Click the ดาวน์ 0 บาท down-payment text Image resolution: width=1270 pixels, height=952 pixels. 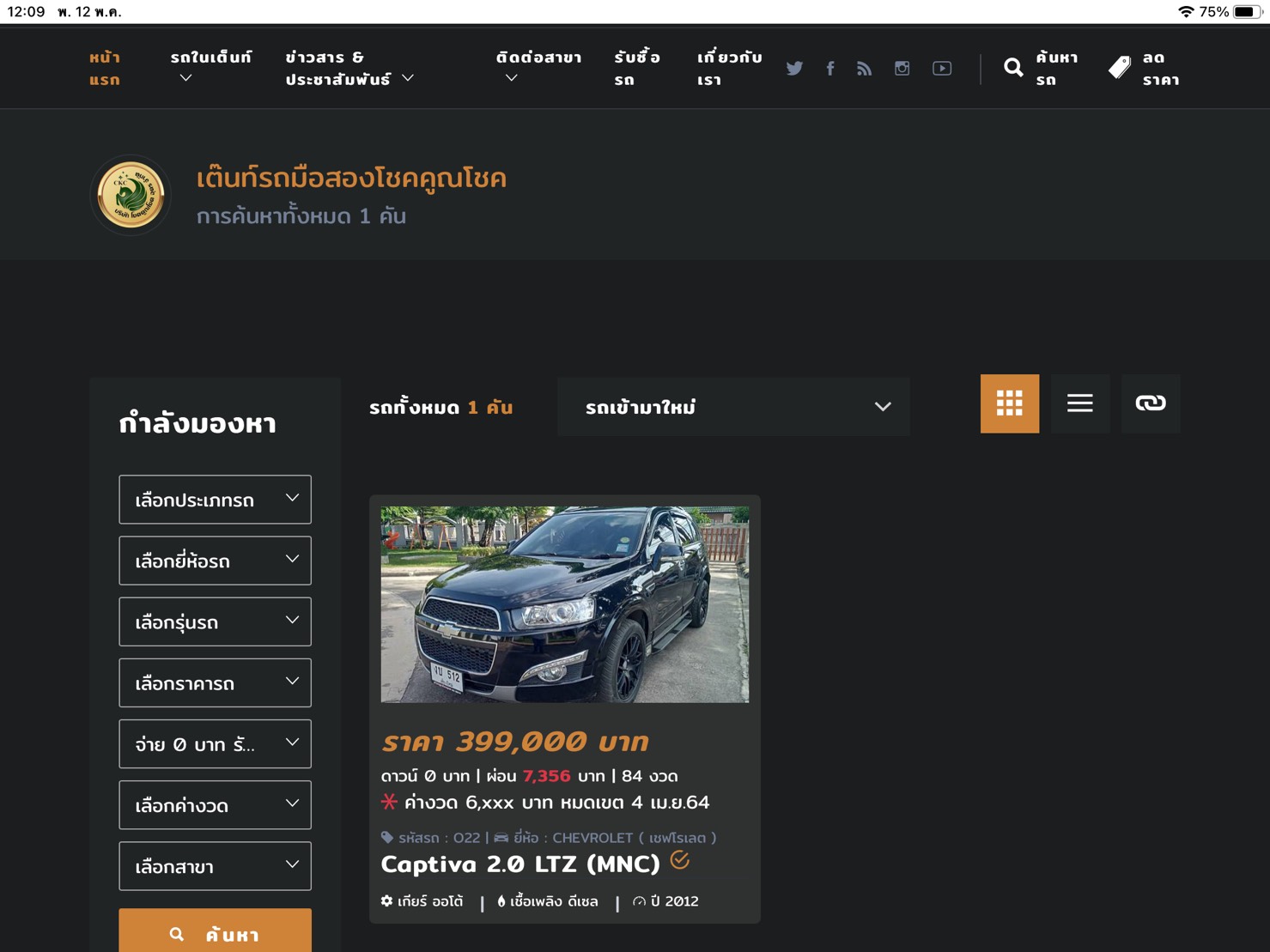pyautogui.click(x=425, y=776)
